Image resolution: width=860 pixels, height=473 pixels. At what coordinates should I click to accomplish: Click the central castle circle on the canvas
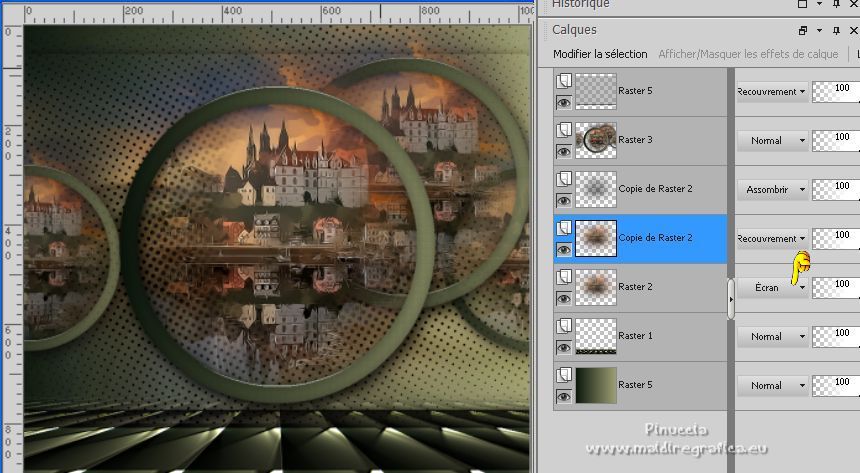(279, 244)
